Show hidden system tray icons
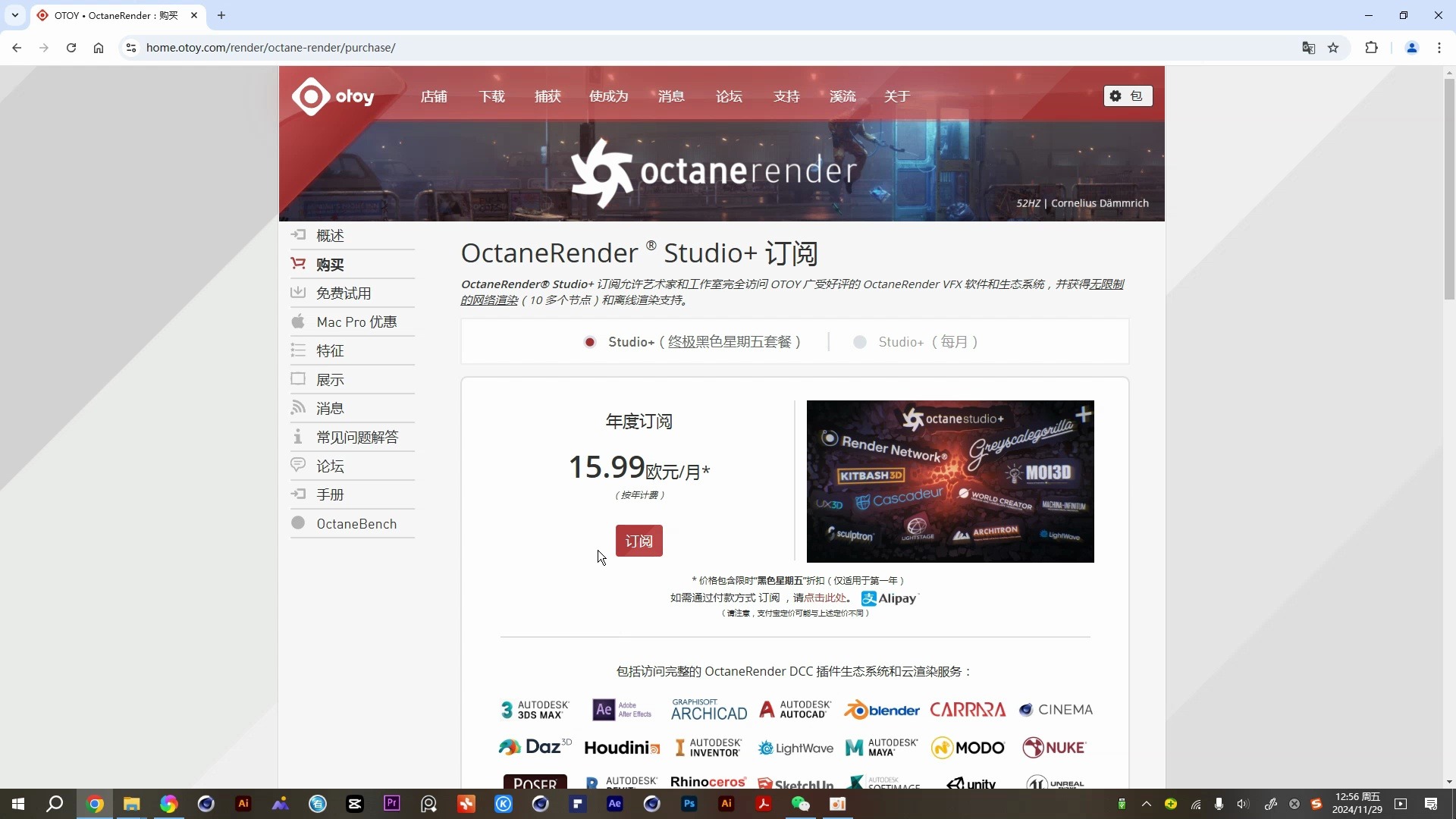 click(x=1147, y=804)
